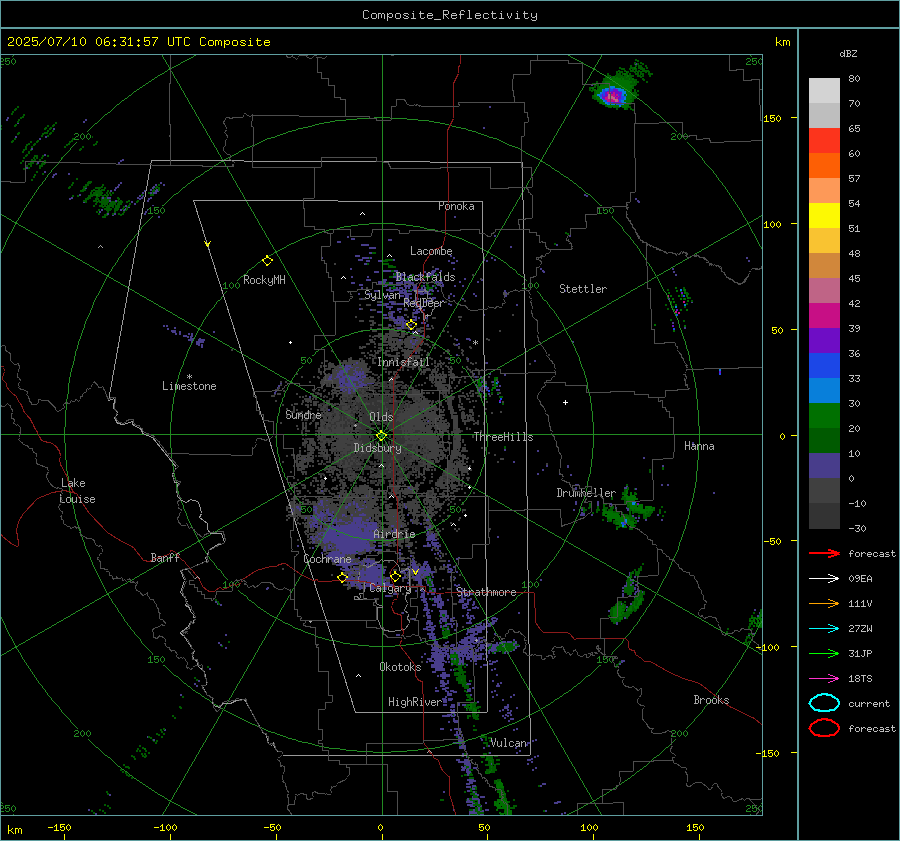The width and height of the screenshot is (900, 841).
Task: Click the Ponoka city label
Action: tap(456, 206)
